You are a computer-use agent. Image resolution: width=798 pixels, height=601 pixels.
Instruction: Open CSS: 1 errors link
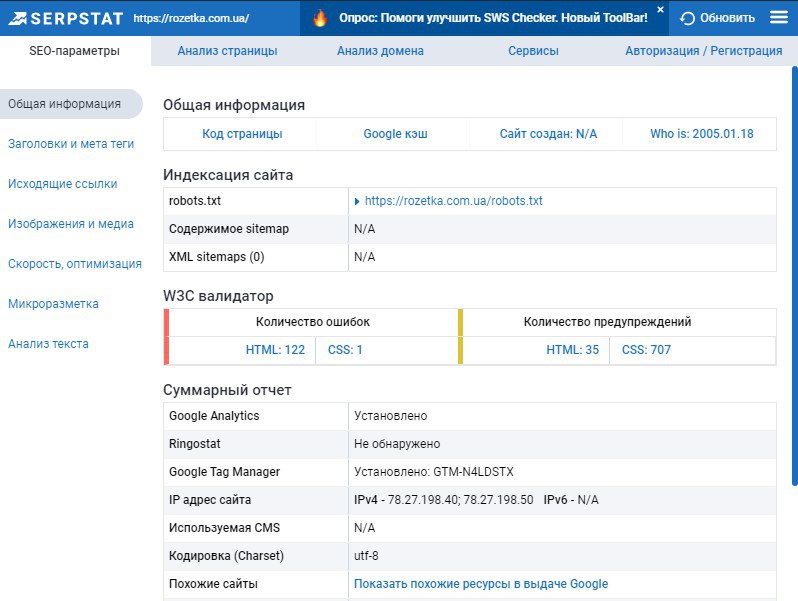(x=345, y=350)
